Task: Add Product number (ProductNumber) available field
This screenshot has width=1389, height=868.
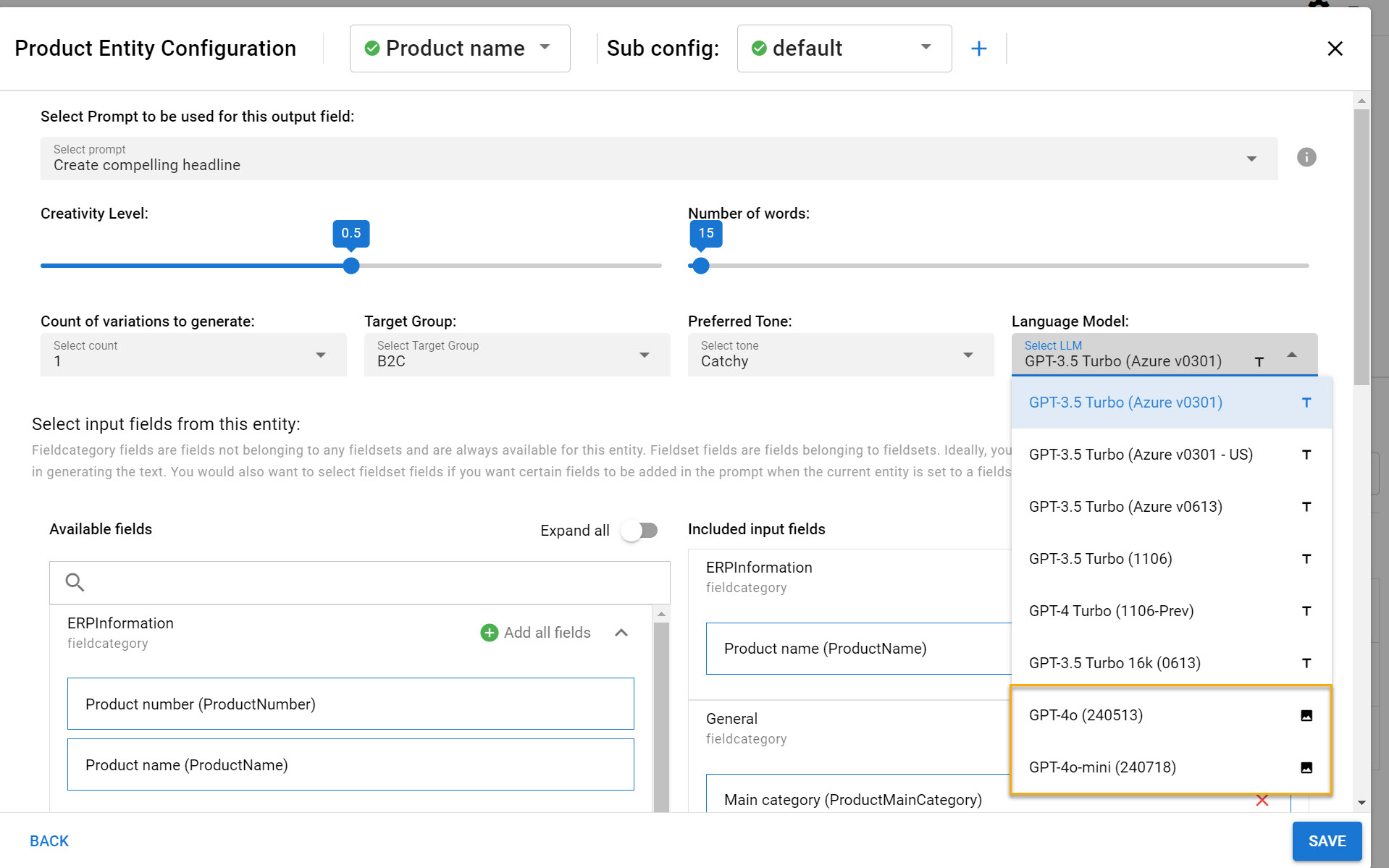Action: click(351, 704)
